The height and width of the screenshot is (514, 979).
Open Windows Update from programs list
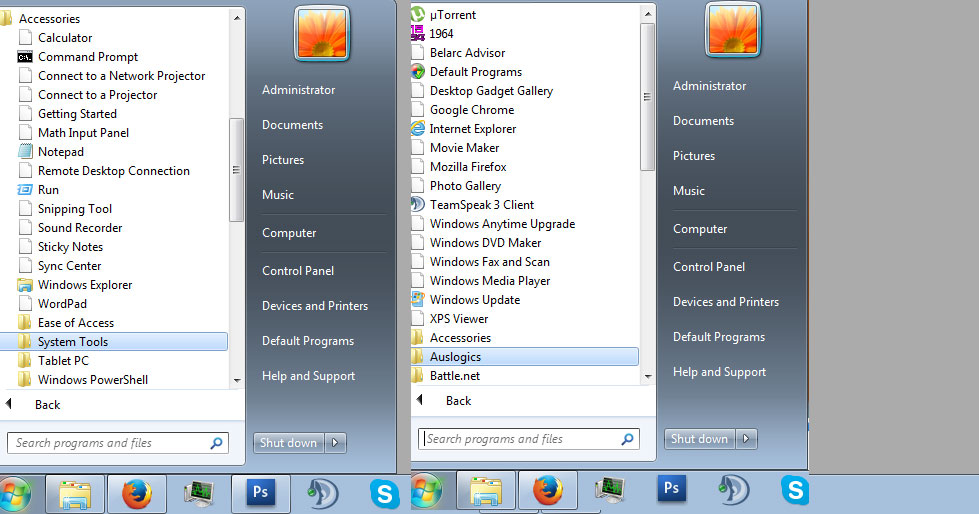466,300
